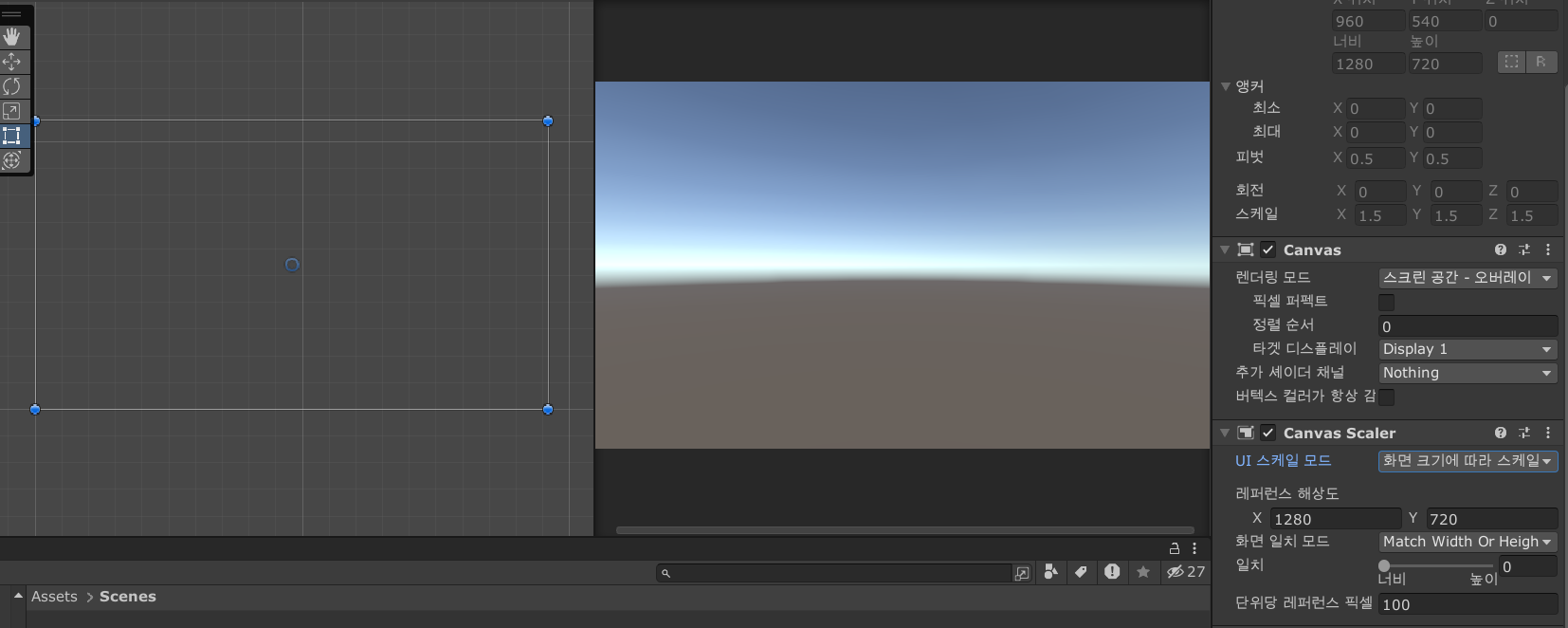Select the Scale tool

pos(12,111)
